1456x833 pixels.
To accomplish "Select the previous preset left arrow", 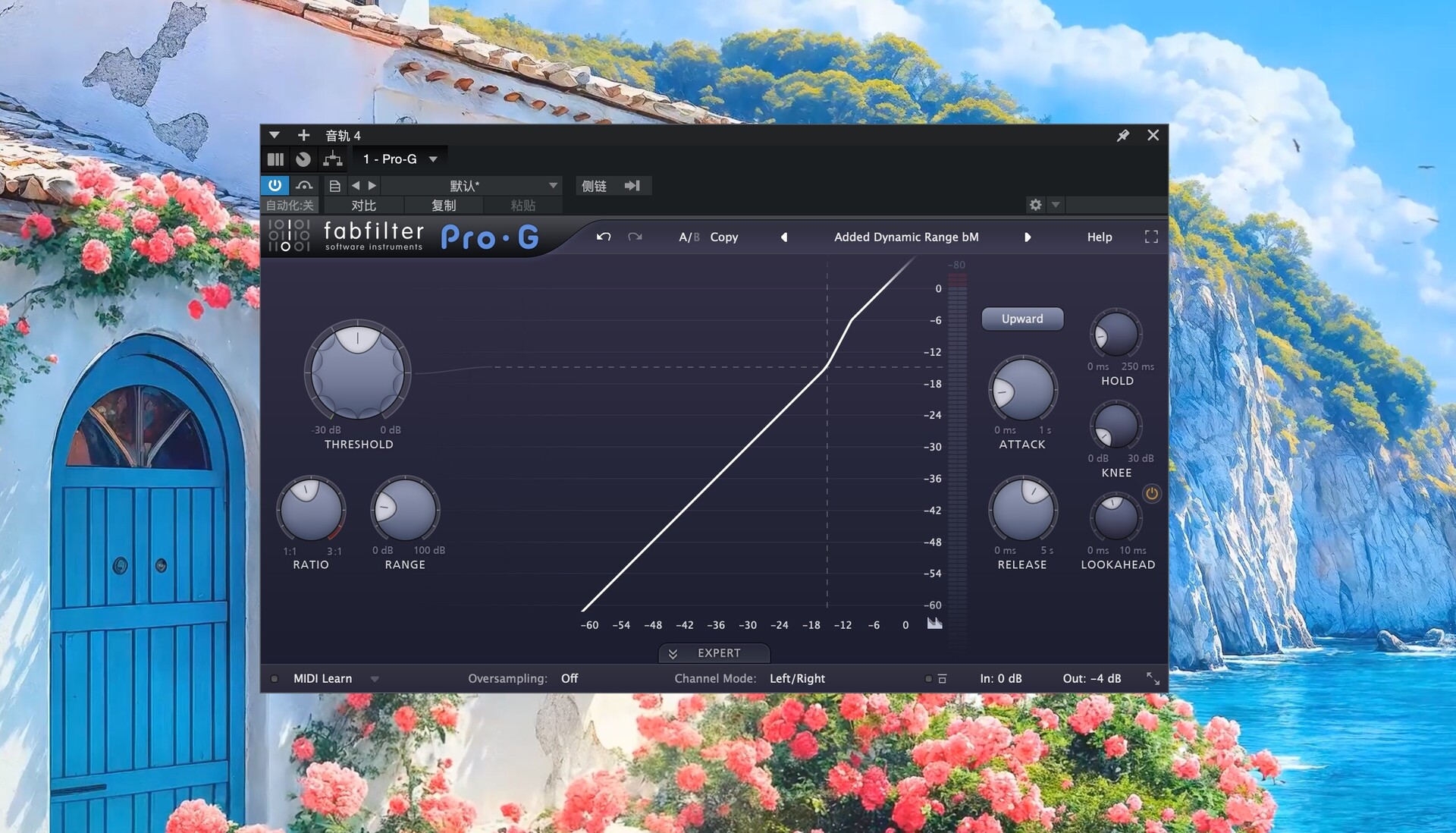I will tap(784, 237).
